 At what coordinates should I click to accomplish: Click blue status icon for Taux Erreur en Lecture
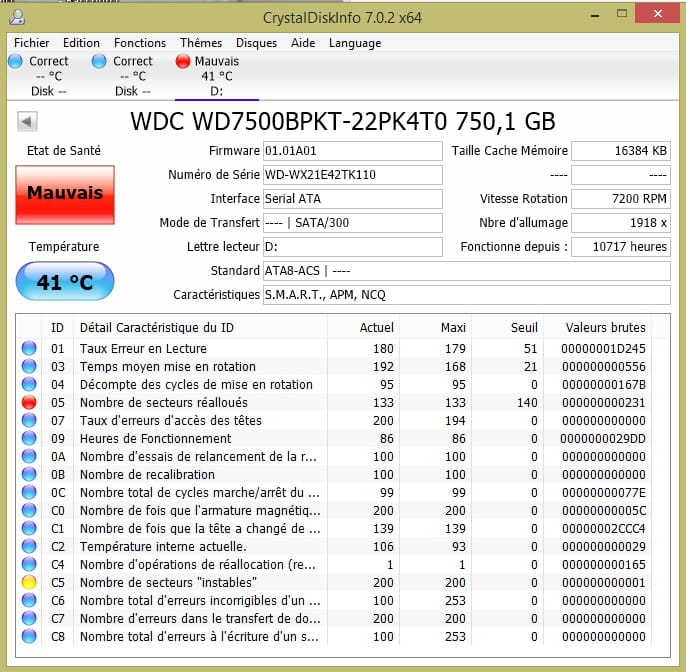(29, 348)
